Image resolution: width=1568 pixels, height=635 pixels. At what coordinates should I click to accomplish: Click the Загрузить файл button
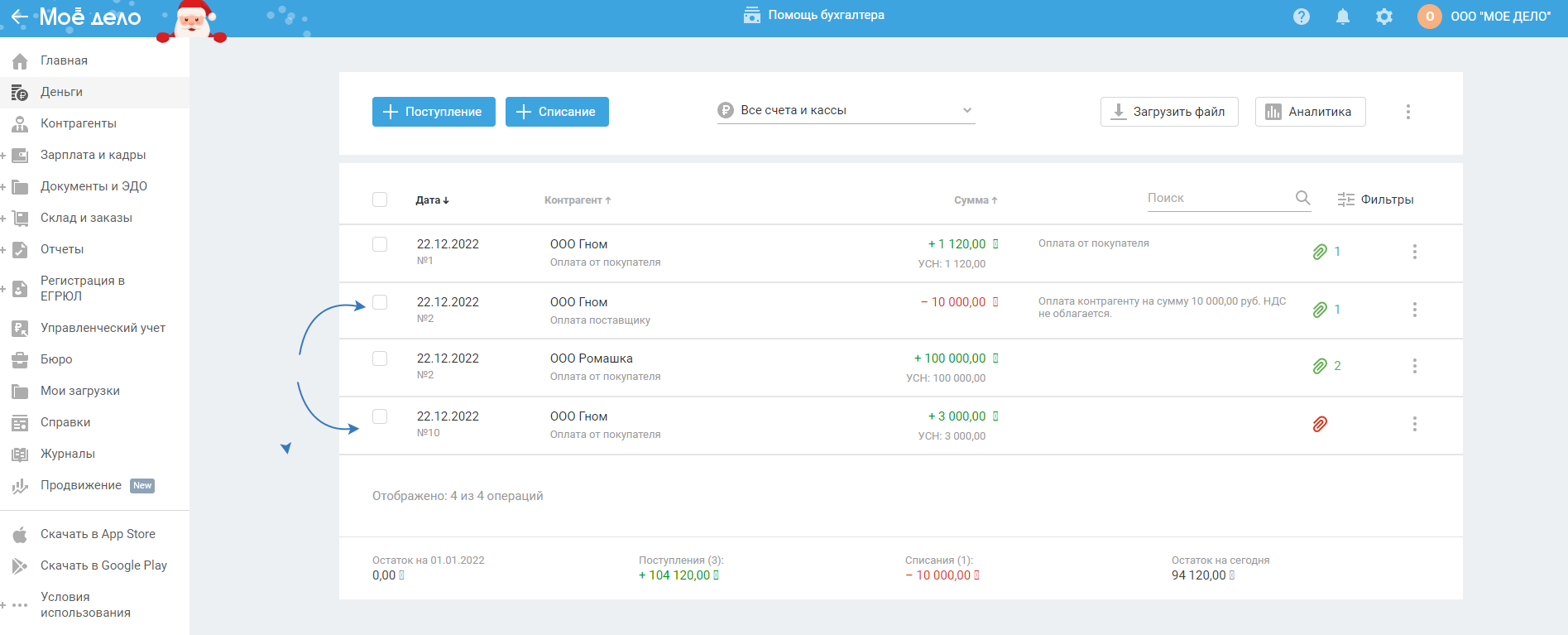pyautogui.click(x=1168, y=112)
